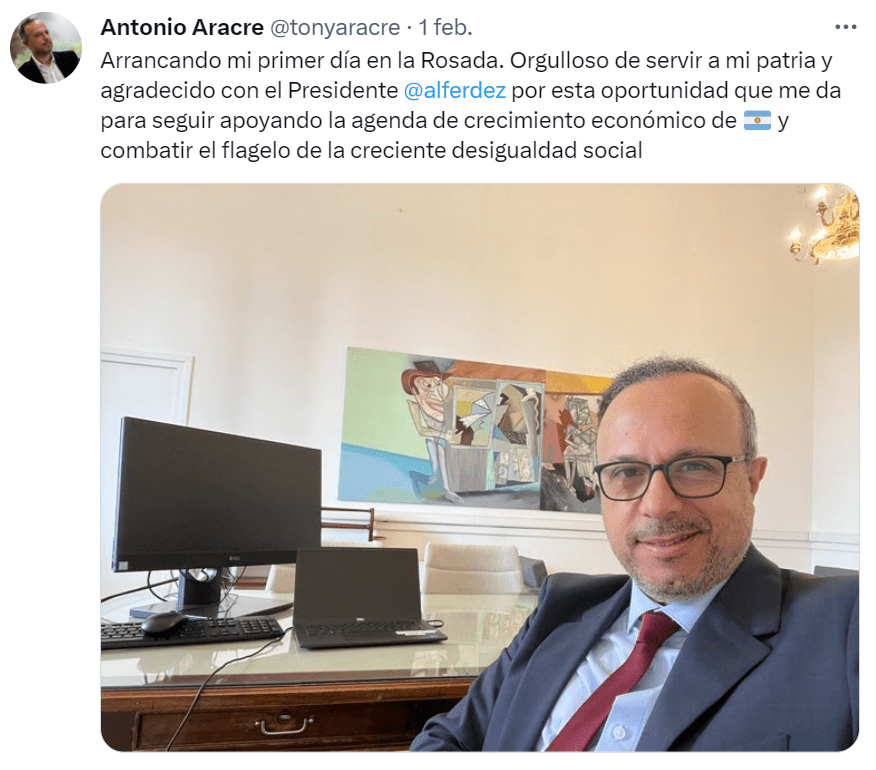Click the man's black glasses
This screenshot has height=770, width=876.
pyautogui.click(x=670, y=477)
